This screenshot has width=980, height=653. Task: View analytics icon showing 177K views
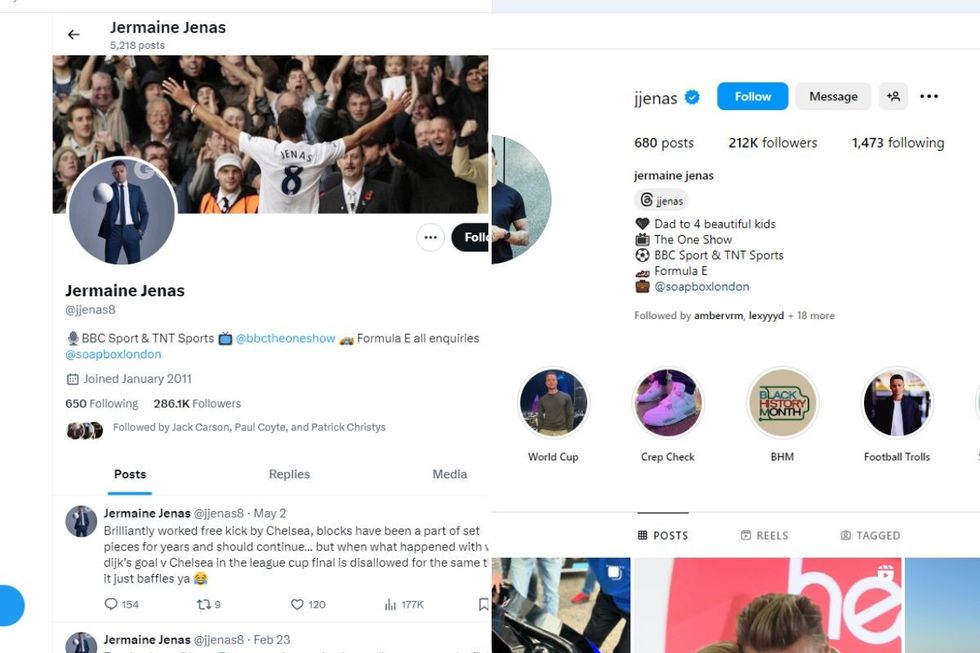[x=391, y=604]
